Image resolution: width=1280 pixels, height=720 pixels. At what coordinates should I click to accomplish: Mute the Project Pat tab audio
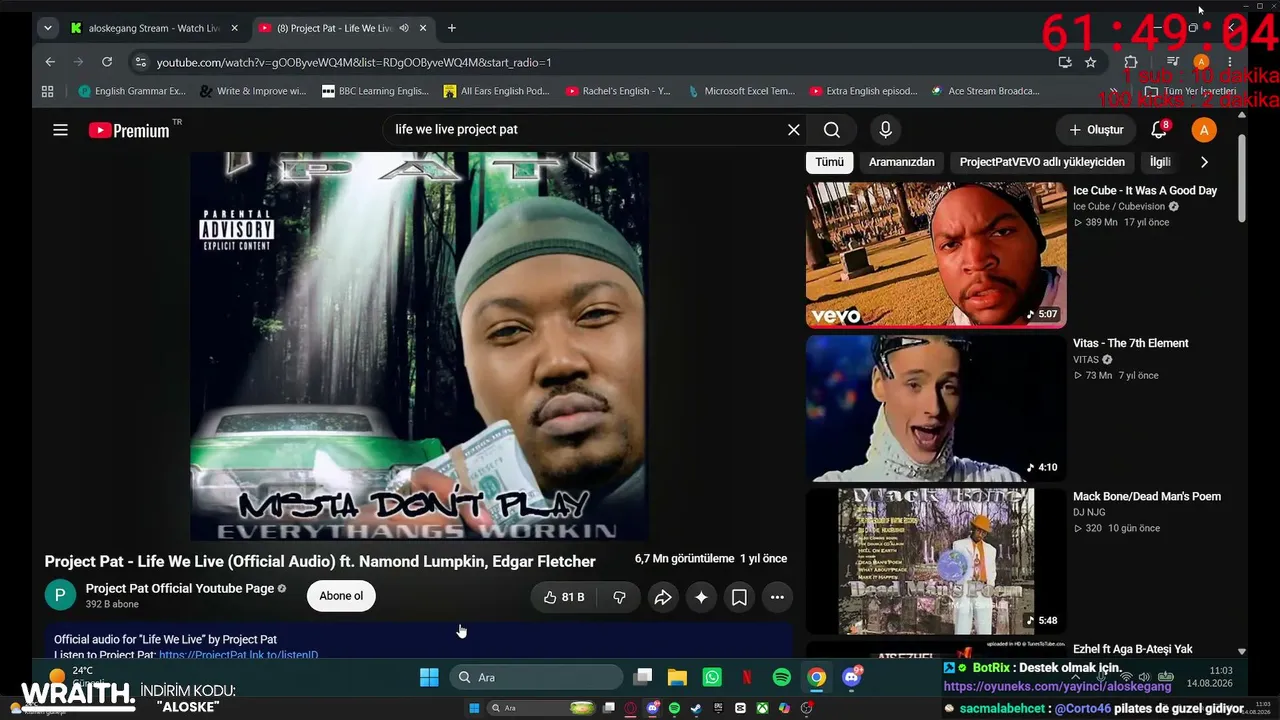[x=404, y=28]
